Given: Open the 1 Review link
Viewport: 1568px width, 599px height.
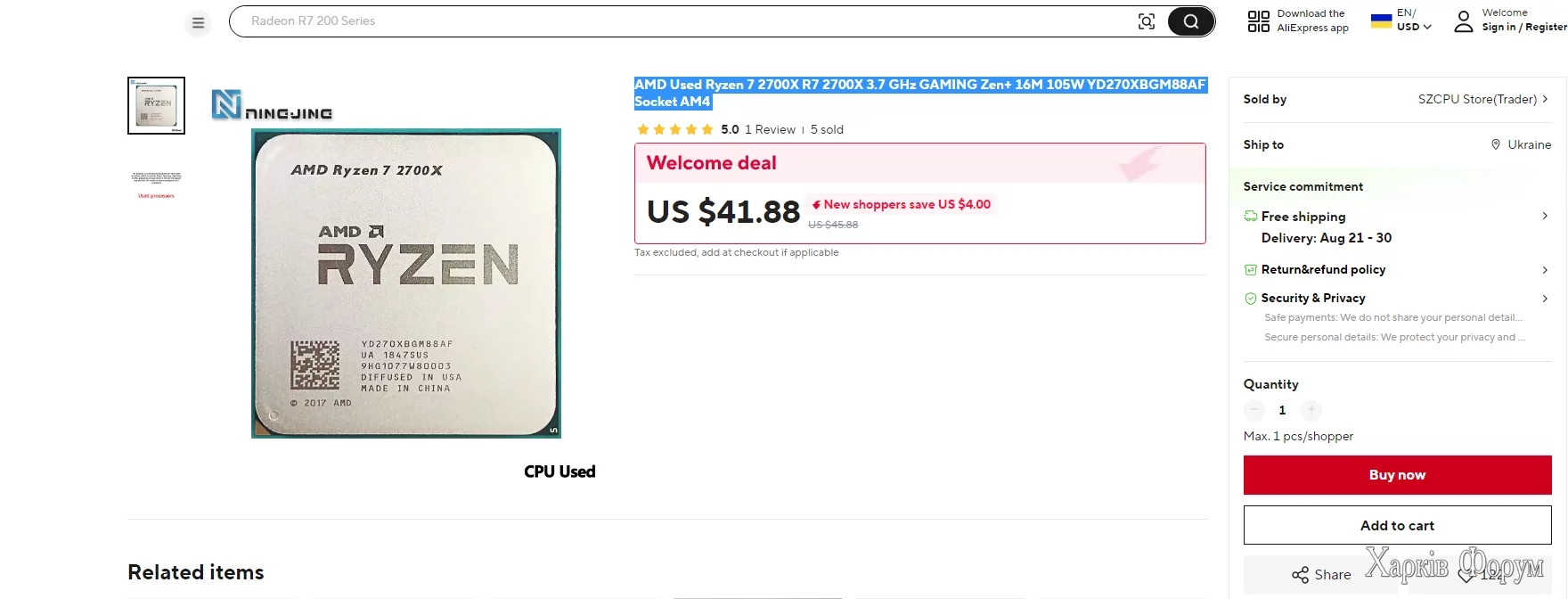Looking at the screenshot, I should [x=770, y=129].
